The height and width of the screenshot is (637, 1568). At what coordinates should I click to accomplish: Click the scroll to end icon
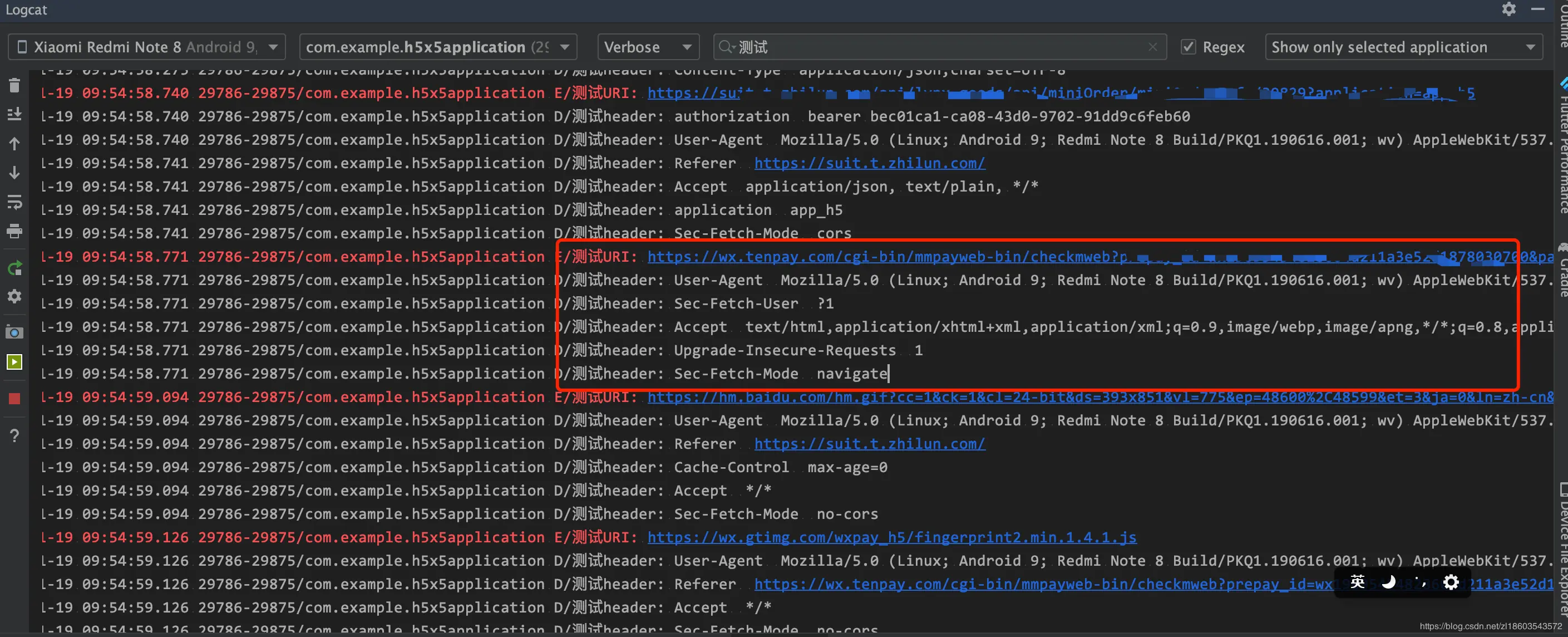[14, 115]
